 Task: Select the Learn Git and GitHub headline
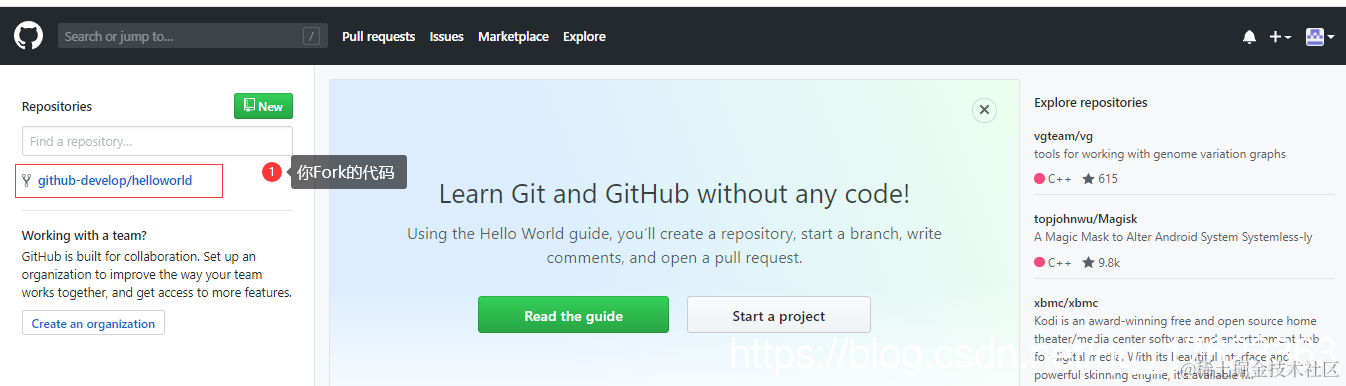pyautogui.click(x=674, y=193)
